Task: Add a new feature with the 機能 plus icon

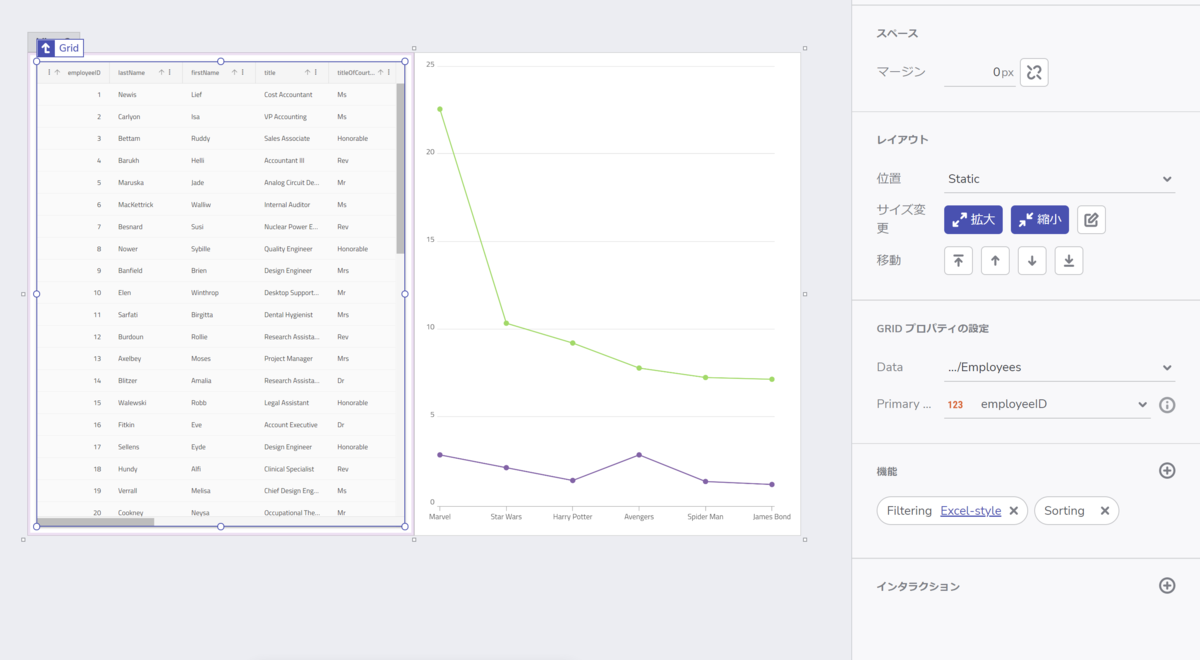Action: [x=1166, y=468]
